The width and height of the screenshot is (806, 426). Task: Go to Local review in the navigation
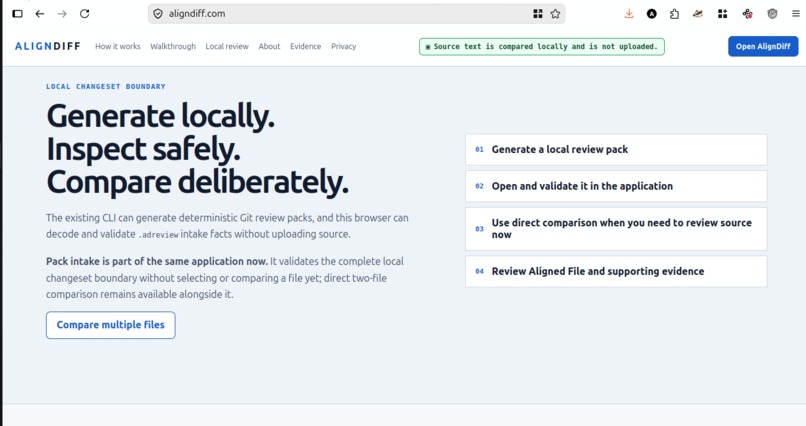(227, 46)
